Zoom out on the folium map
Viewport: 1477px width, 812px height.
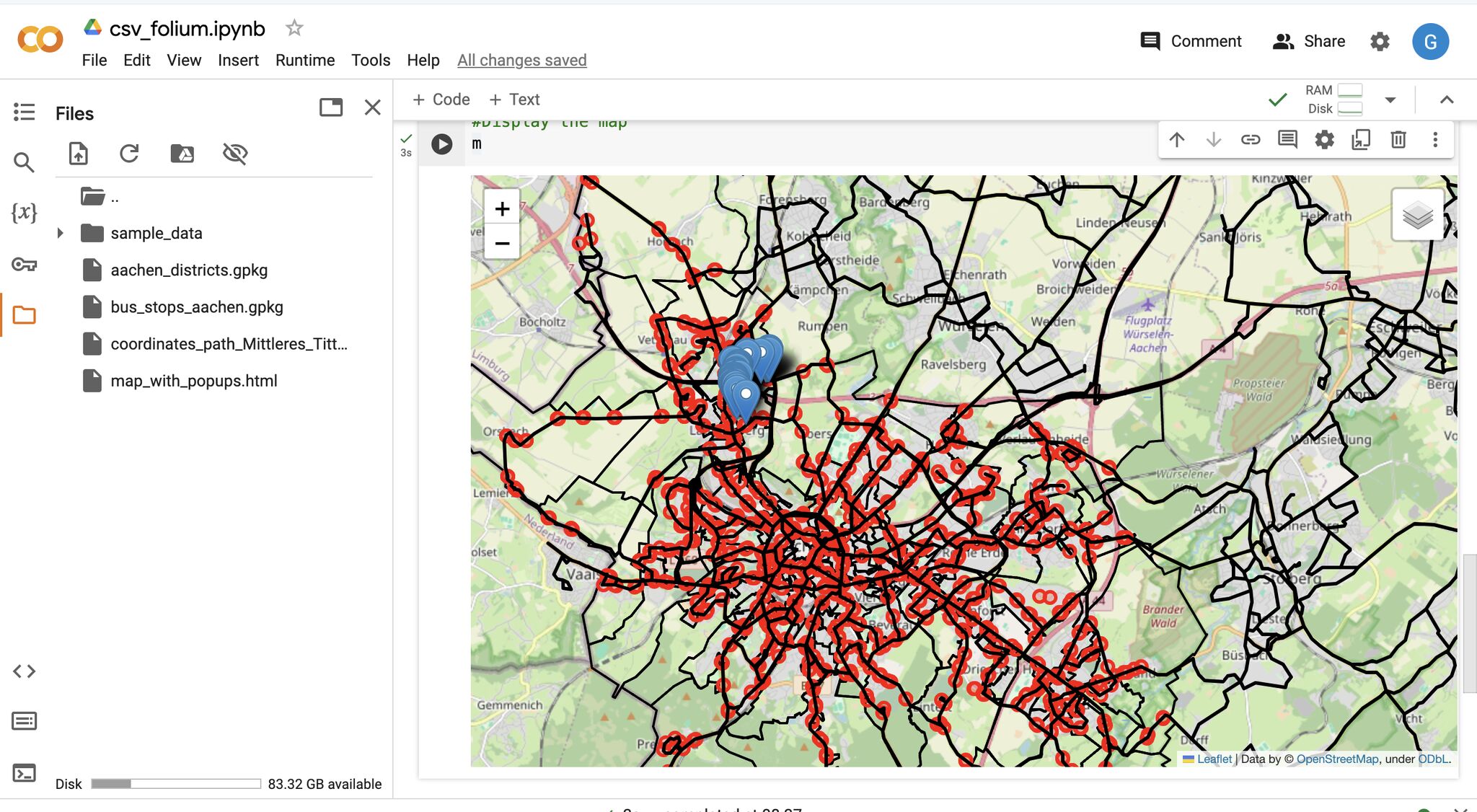tap(502, 243)
